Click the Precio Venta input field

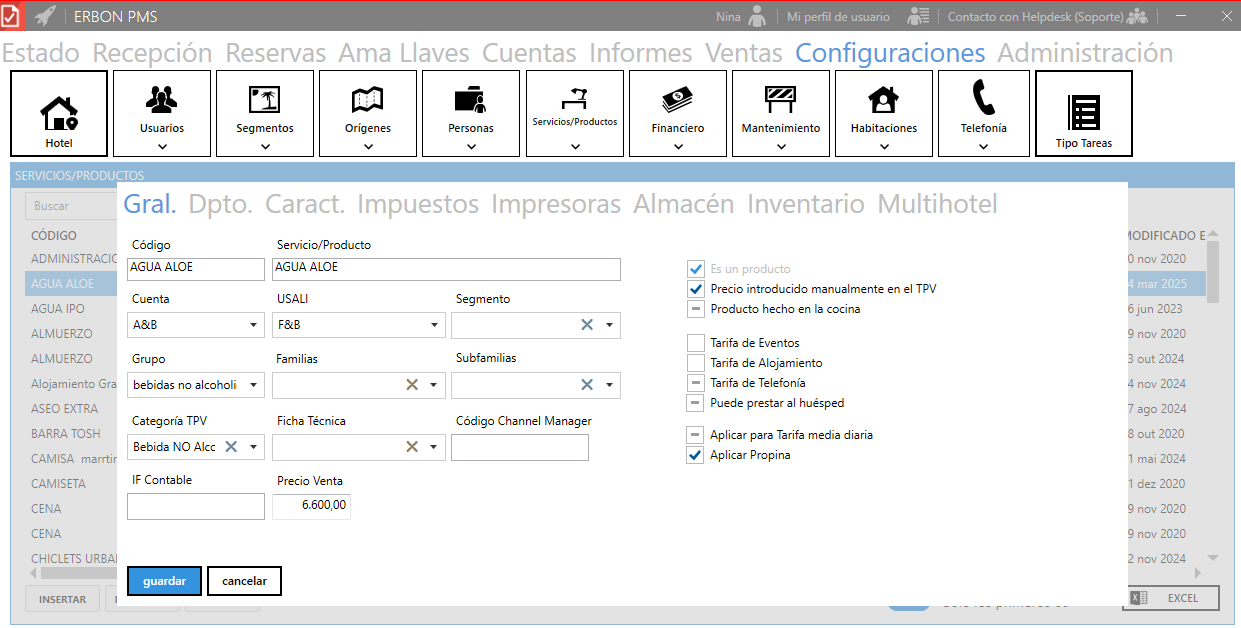coord(312,506)
